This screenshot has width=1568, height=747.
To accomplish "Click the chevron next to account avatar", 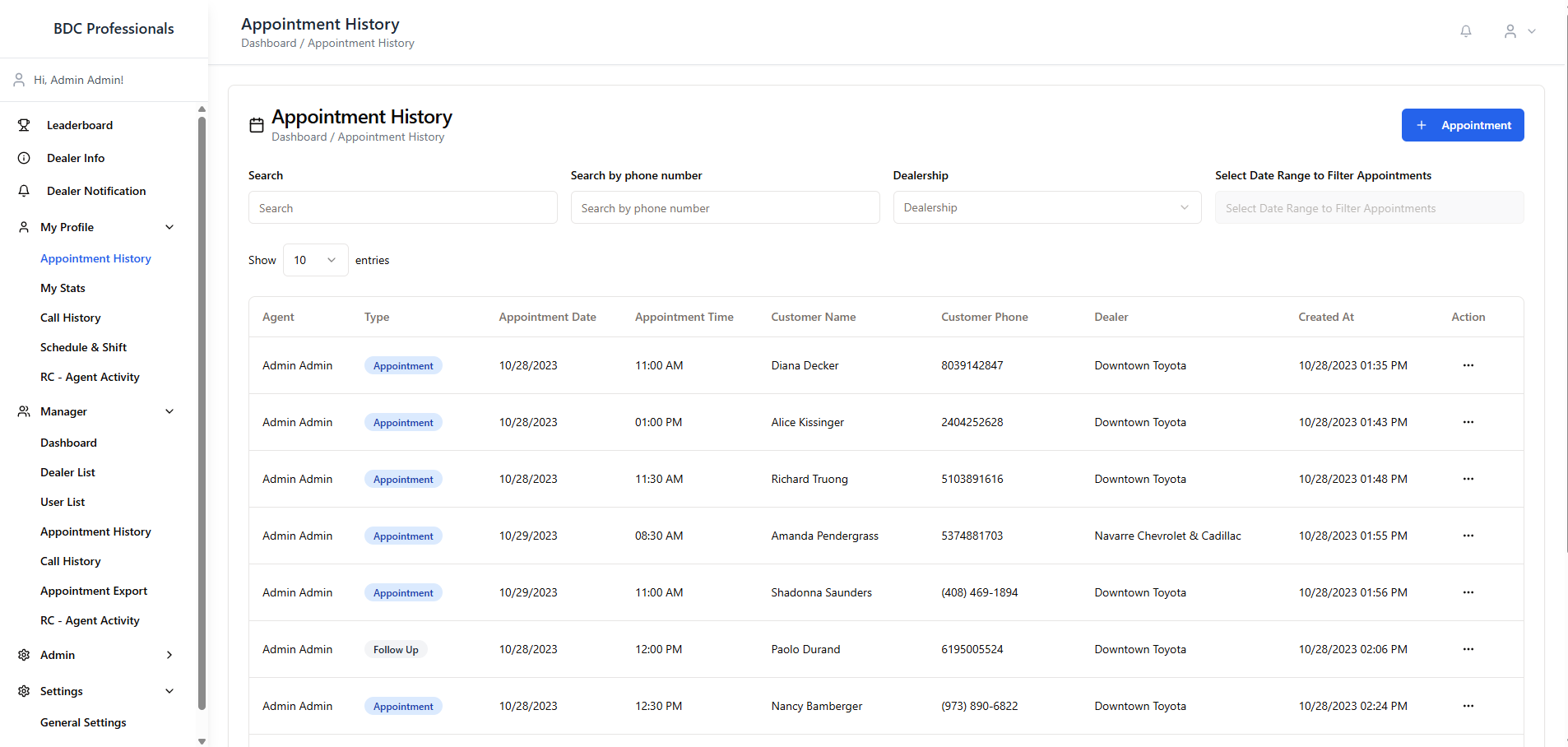I will 1532,31.
